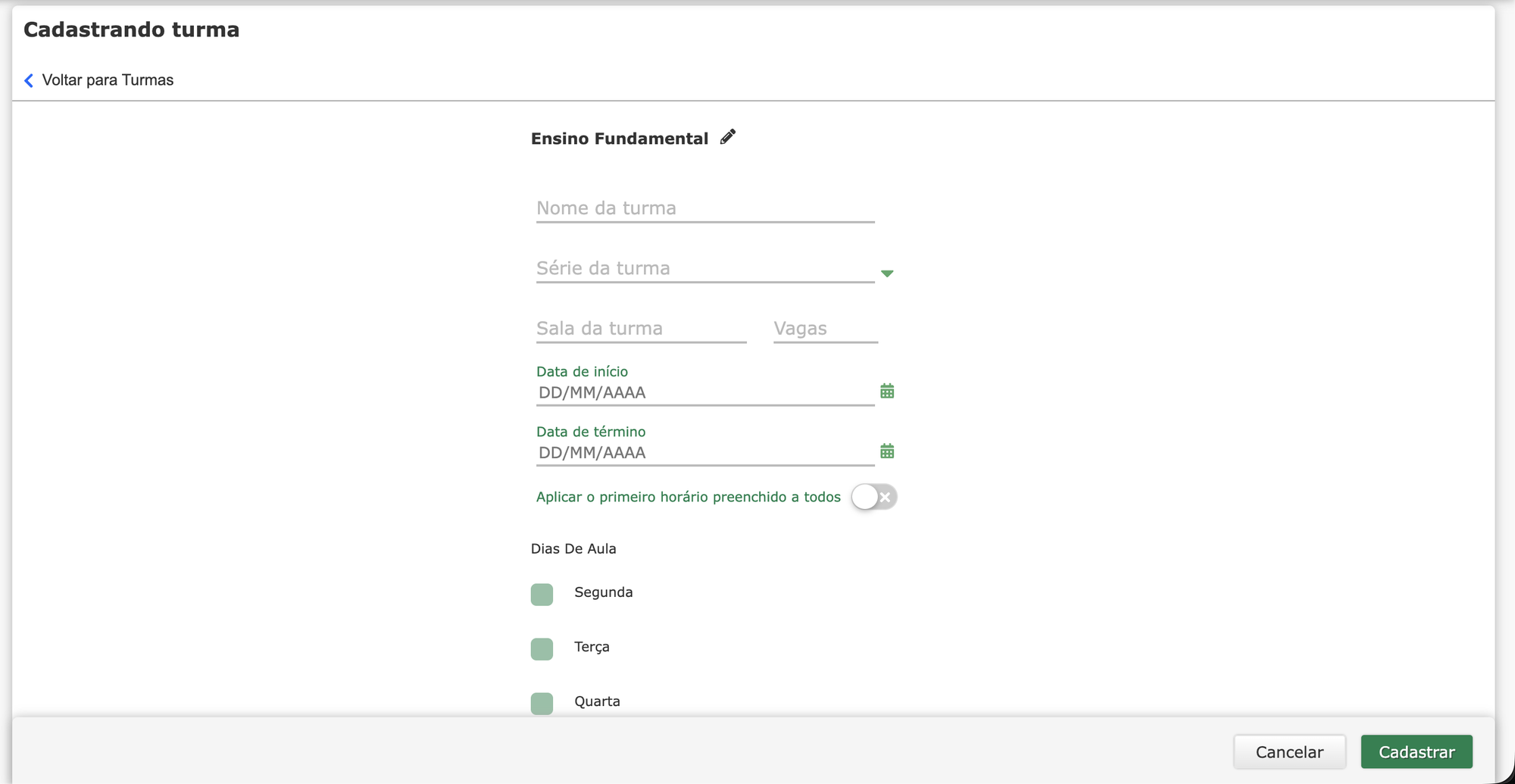Open the calendar picker for Data de término
This screenshot has height=784, width=1515.
point(887,451)
